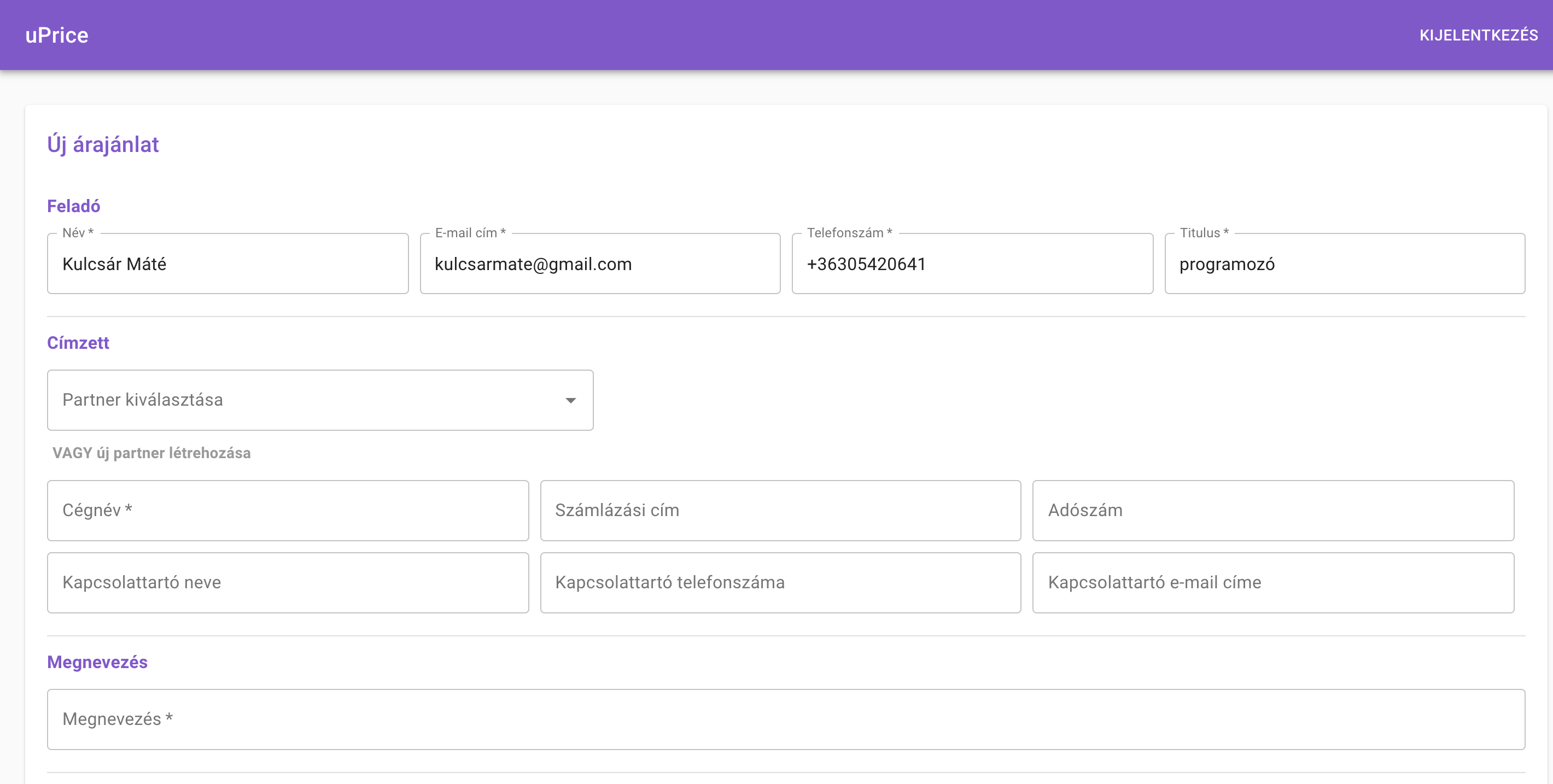Select the Telefonszám input box
This screenshot has height=784, width=1553.
(x=971, y=264)
